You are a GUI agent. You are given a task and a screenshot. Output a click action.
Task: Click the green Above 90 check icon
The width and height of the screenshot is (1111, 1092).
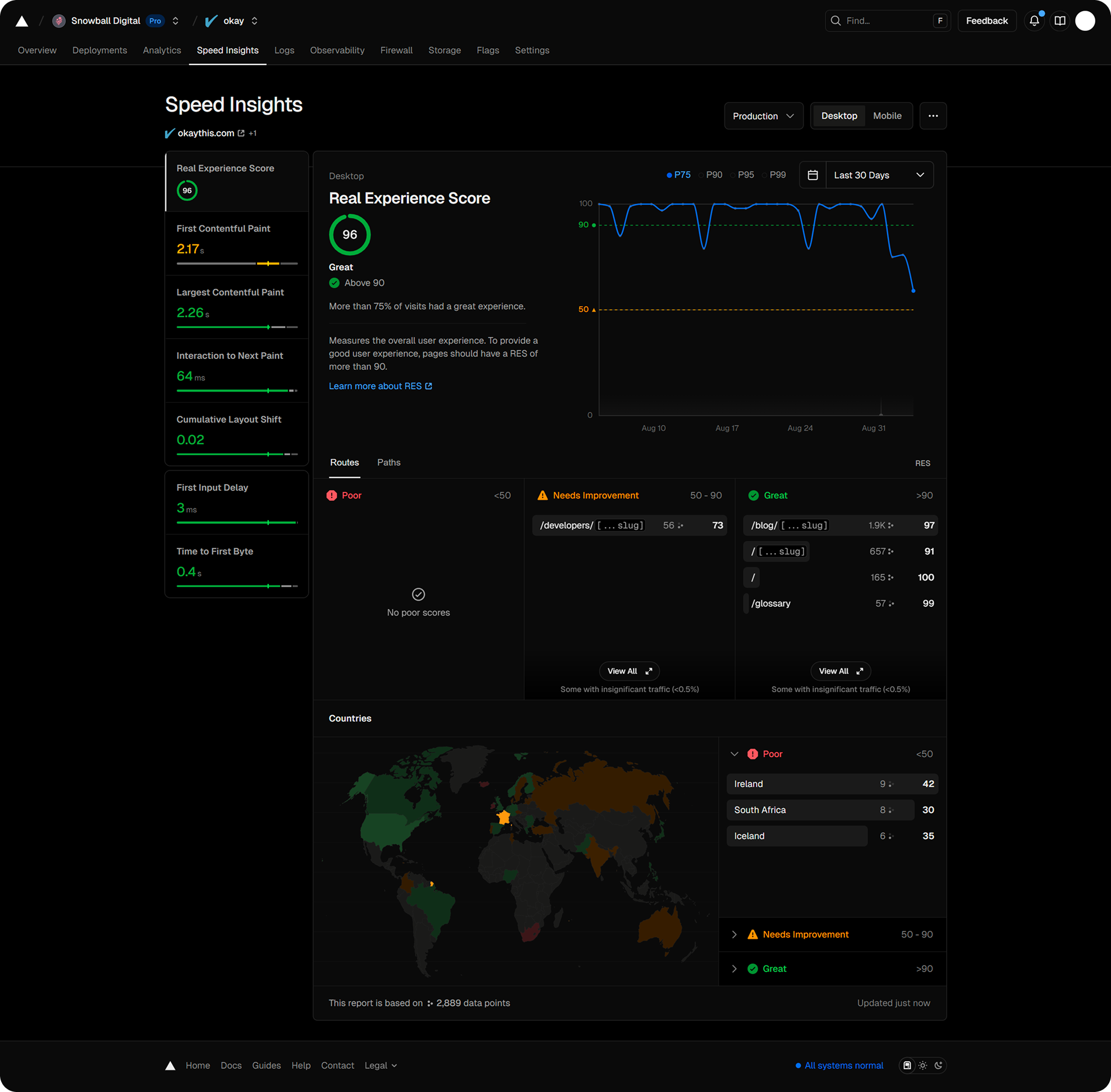(334, 283)
